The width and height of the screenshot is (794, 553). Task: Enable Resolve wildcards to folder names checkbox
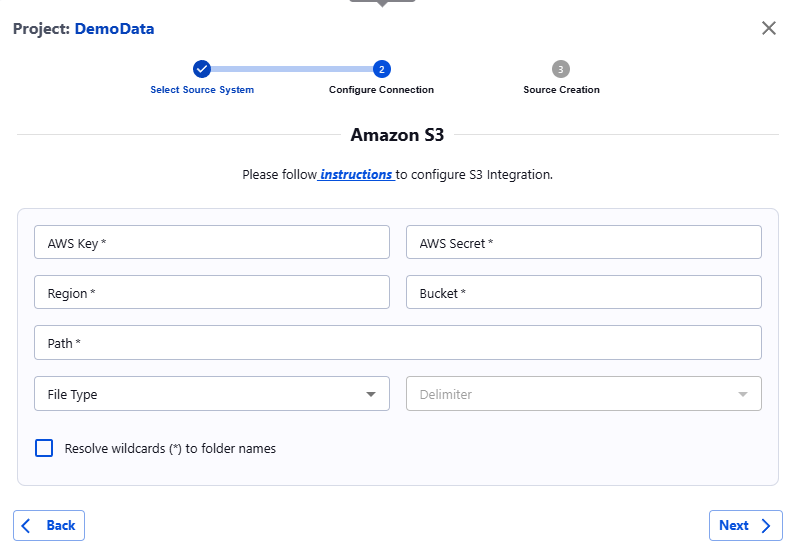pyautogui.click(x=44, y=448)
